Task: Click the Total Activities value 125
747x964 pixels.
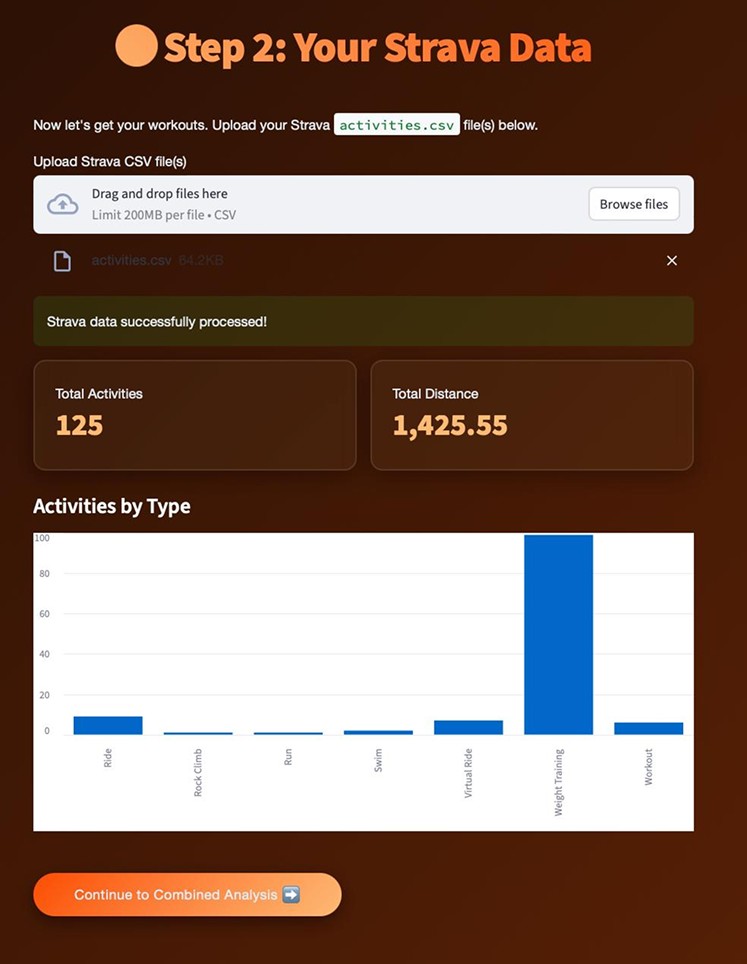Action: 79,425
